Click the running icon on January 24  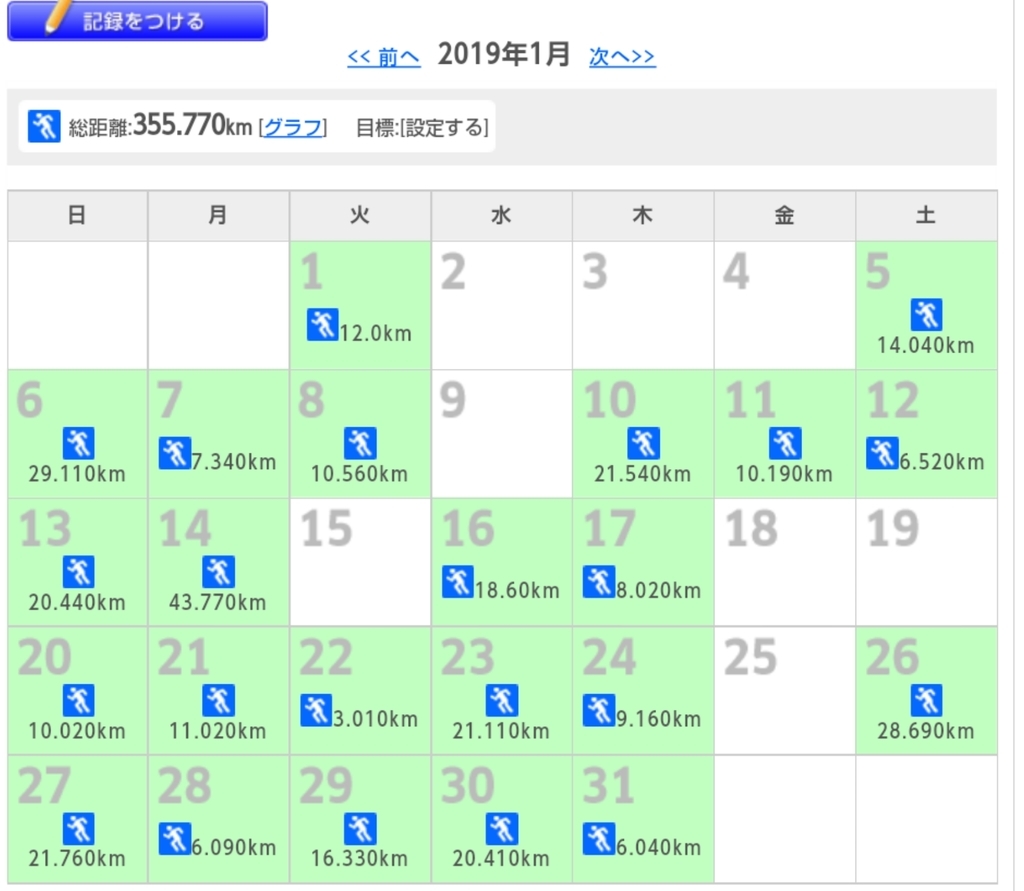point(599,711)
